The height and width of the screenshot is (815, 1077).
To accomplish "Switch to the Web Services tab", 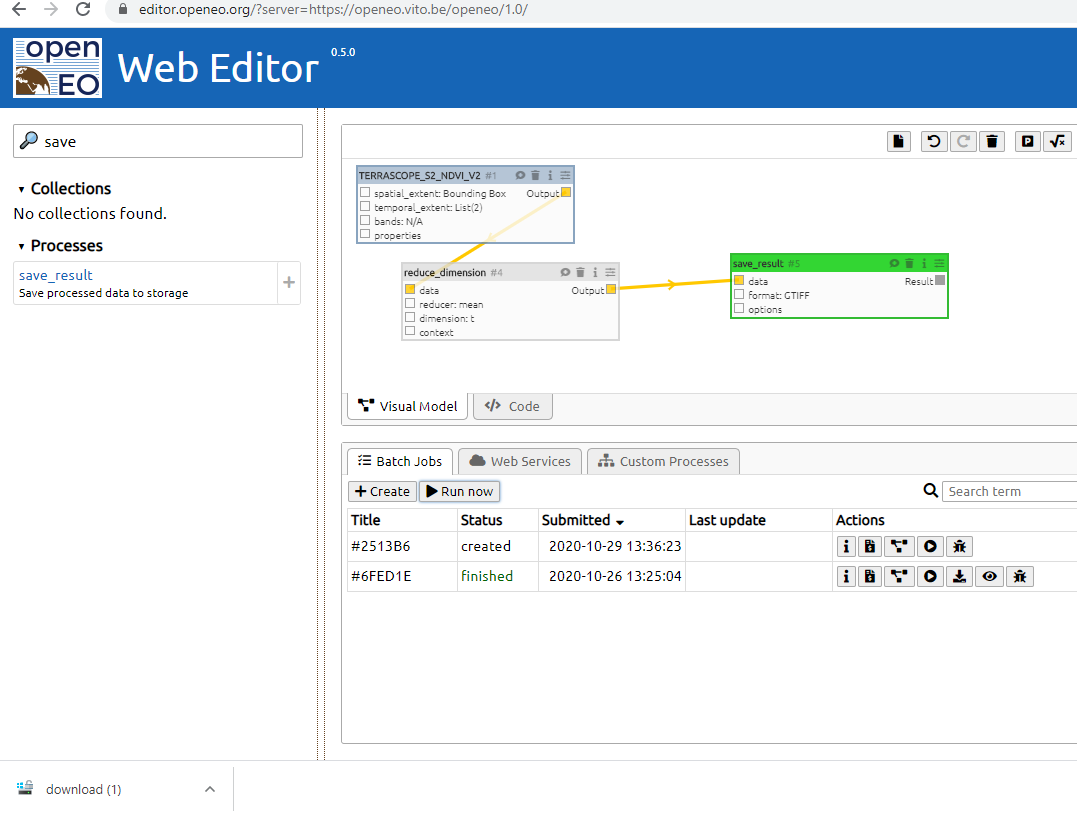I will [x=520, y=461].
